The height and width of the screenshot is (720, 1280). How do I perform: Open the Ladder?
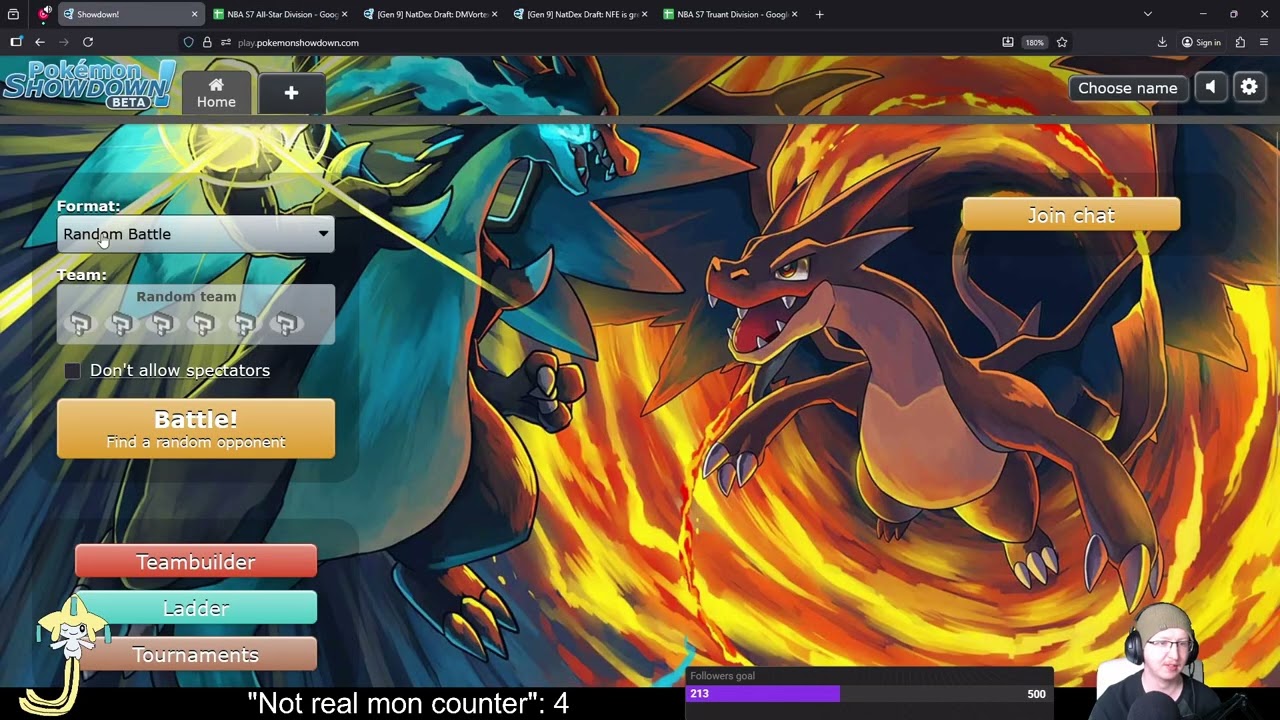pyautogui.click(x=195, y=608)
